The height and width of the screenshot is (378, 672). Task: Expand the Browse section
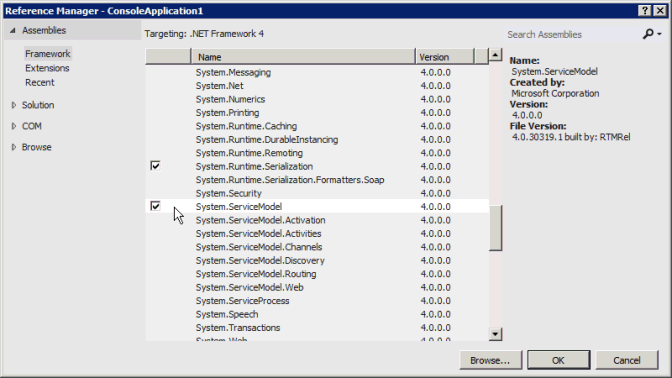click(14, 147)
